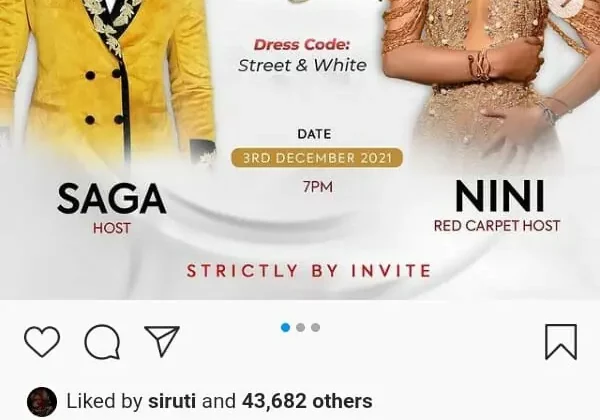
Task: Tap the Dress Code heading on the flyer
Action: click(302, 45)
